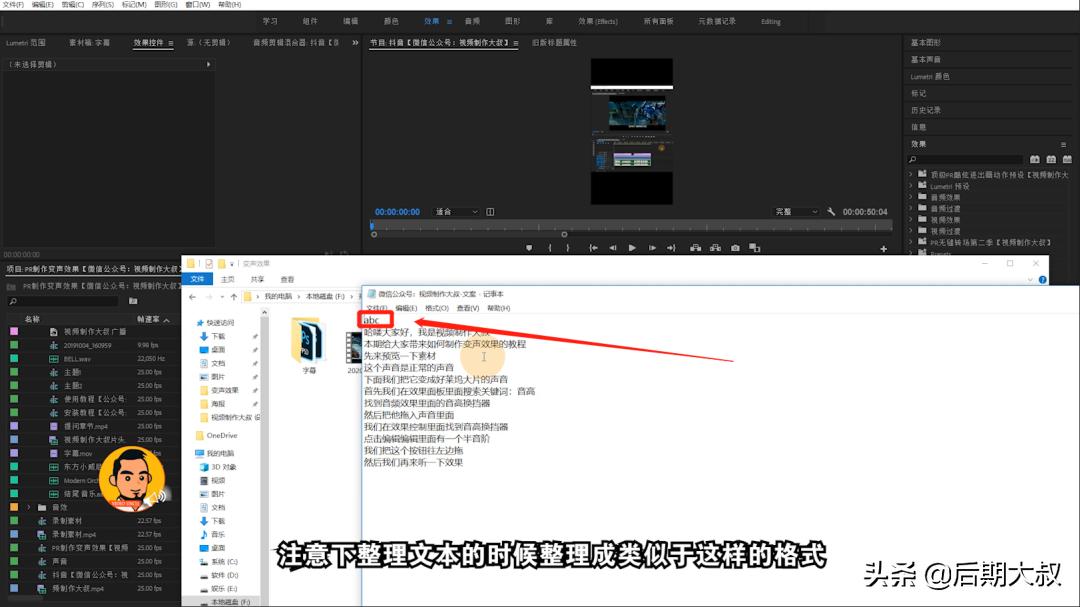Click the Lift edit icon in Program monitor

(696, 245)
